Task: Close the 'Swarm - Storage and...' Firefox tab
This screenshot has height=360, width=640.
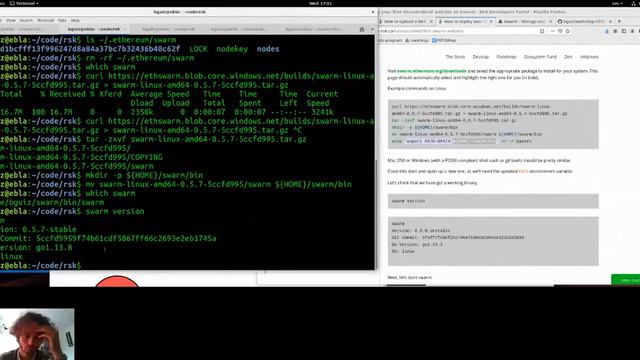Action: (x=551, y=21)
